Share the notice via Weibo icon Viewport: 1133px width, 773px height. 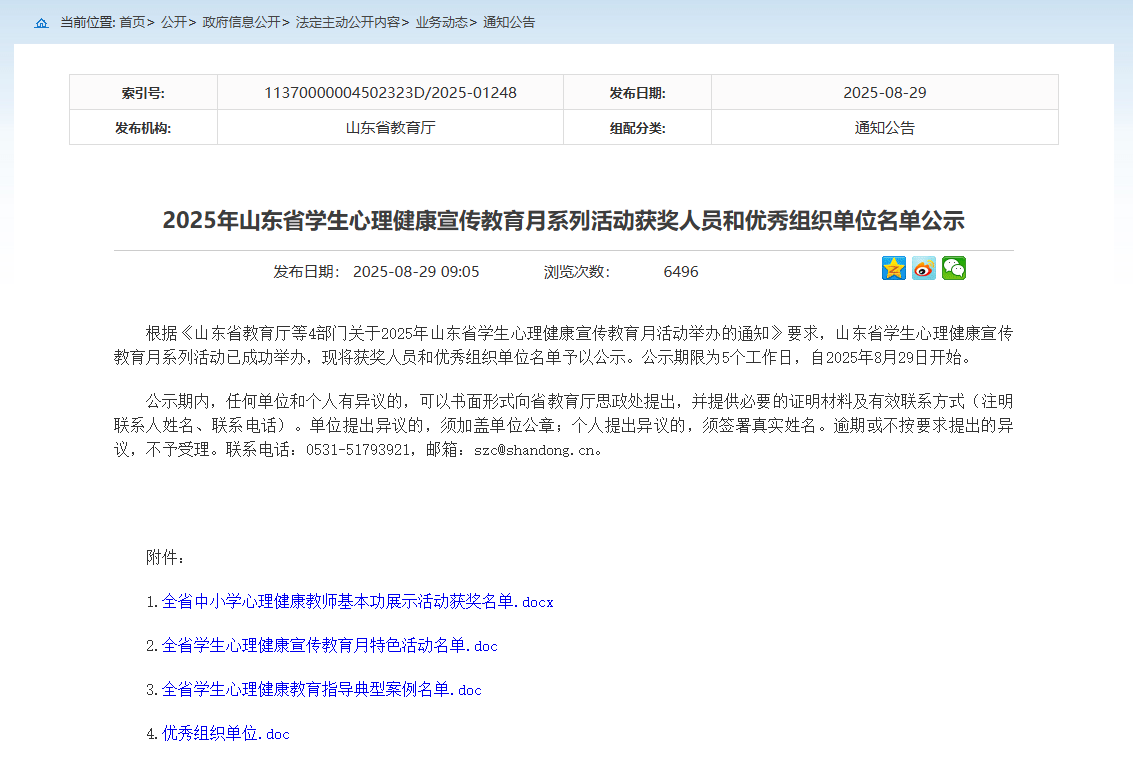click(x=923, y=268)
